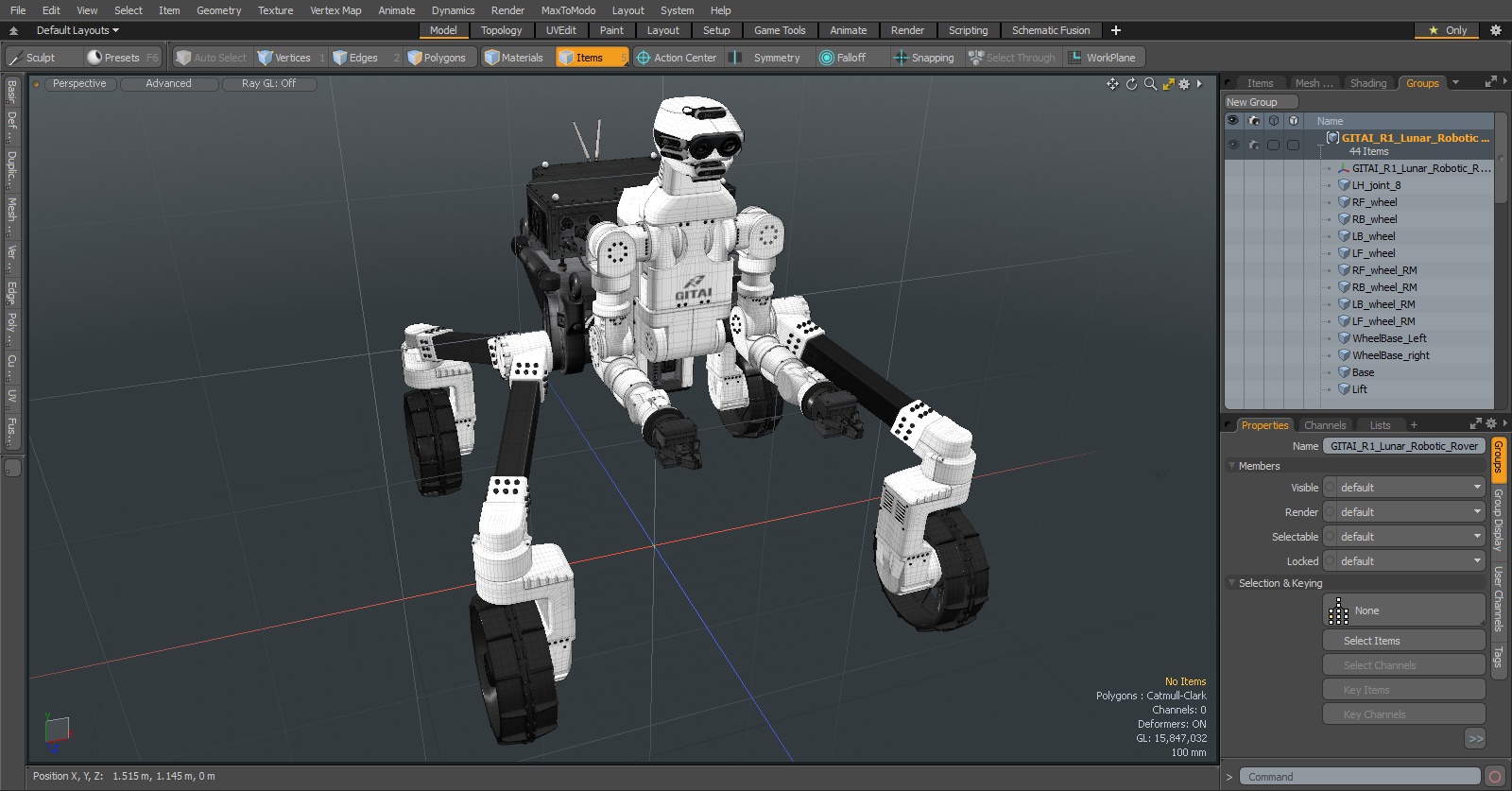Click the record button beside Command field
Screen dimensions: 1512x791
coord(1494,777)
